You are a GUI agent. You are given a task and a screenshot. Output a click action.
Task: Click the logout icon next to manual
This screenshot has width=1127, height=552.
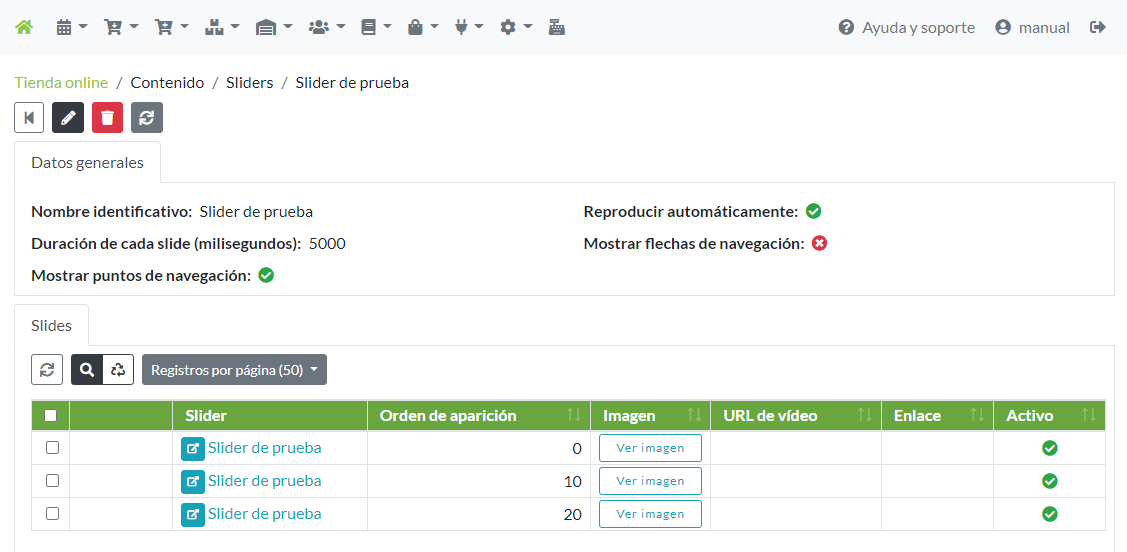(x=1098, y=28)
